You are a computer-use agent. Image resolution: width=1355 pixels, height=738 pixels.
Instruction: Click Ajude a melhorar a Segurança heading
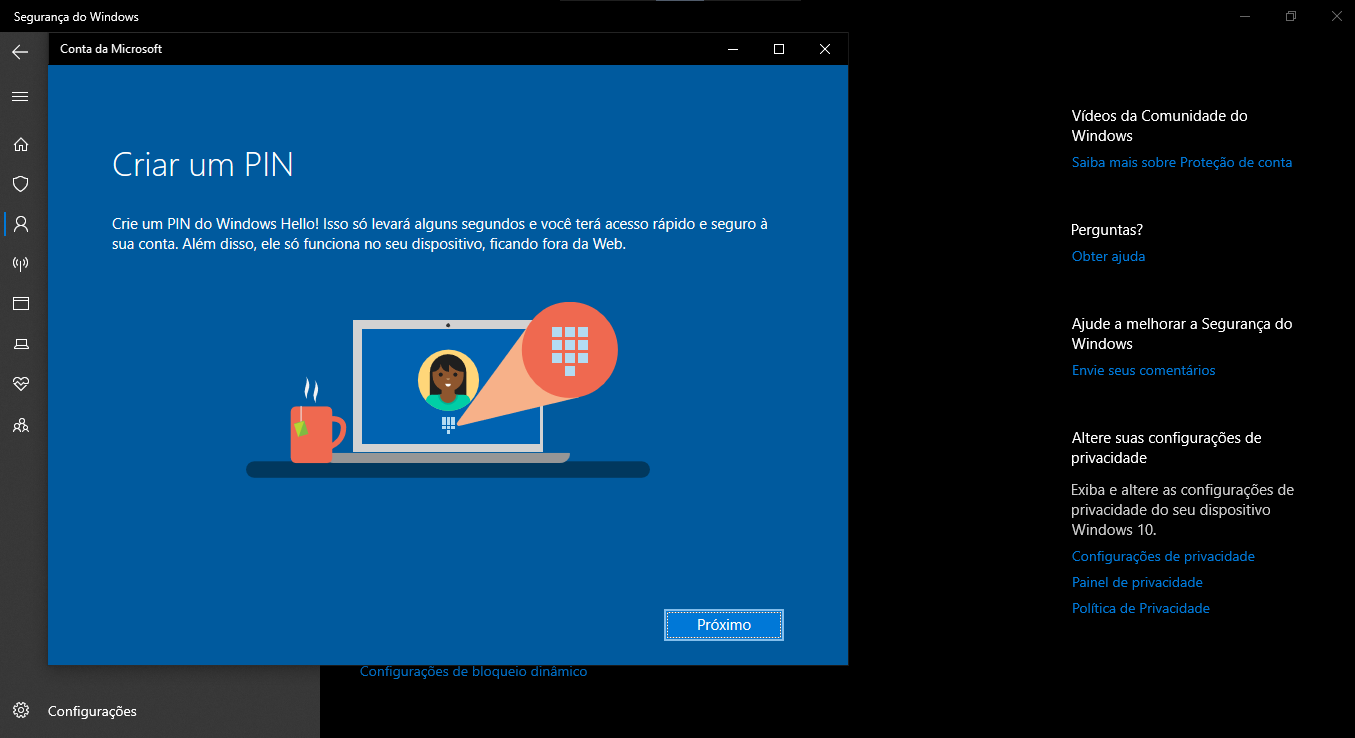point(1182,334)
